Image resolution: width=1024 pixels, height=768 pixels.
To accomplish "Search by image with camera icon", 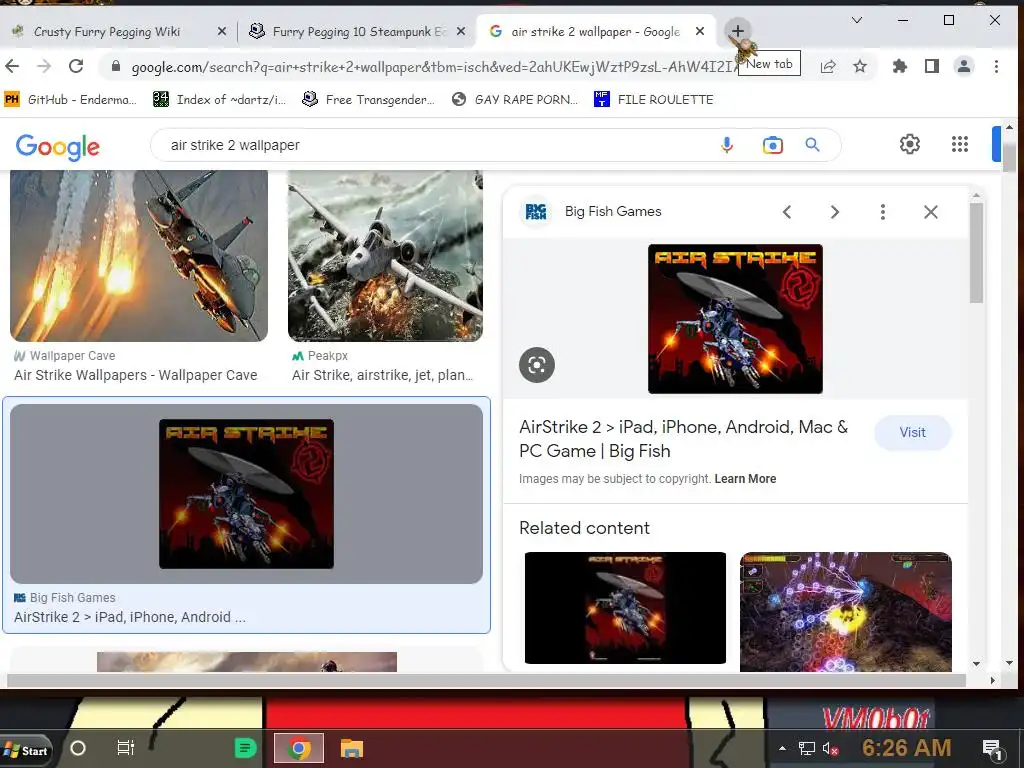I will pos(772,145).
